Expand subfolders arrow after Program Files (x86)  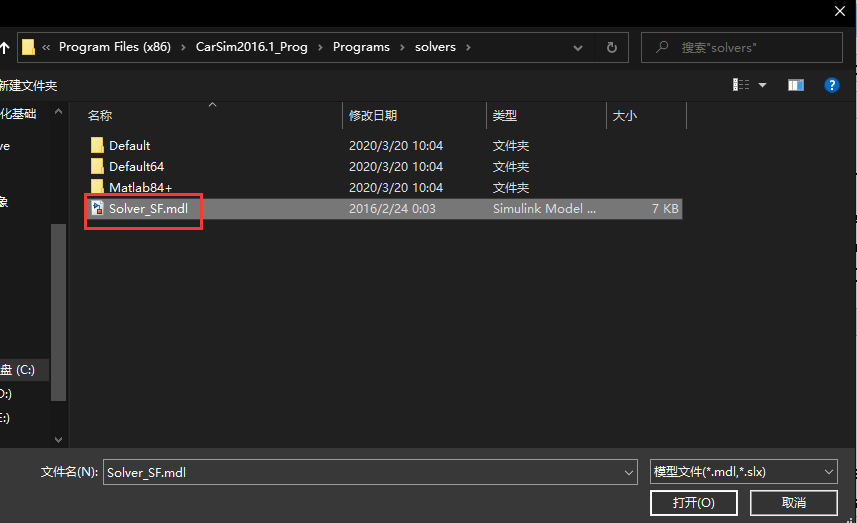click(x=183, y=48)
